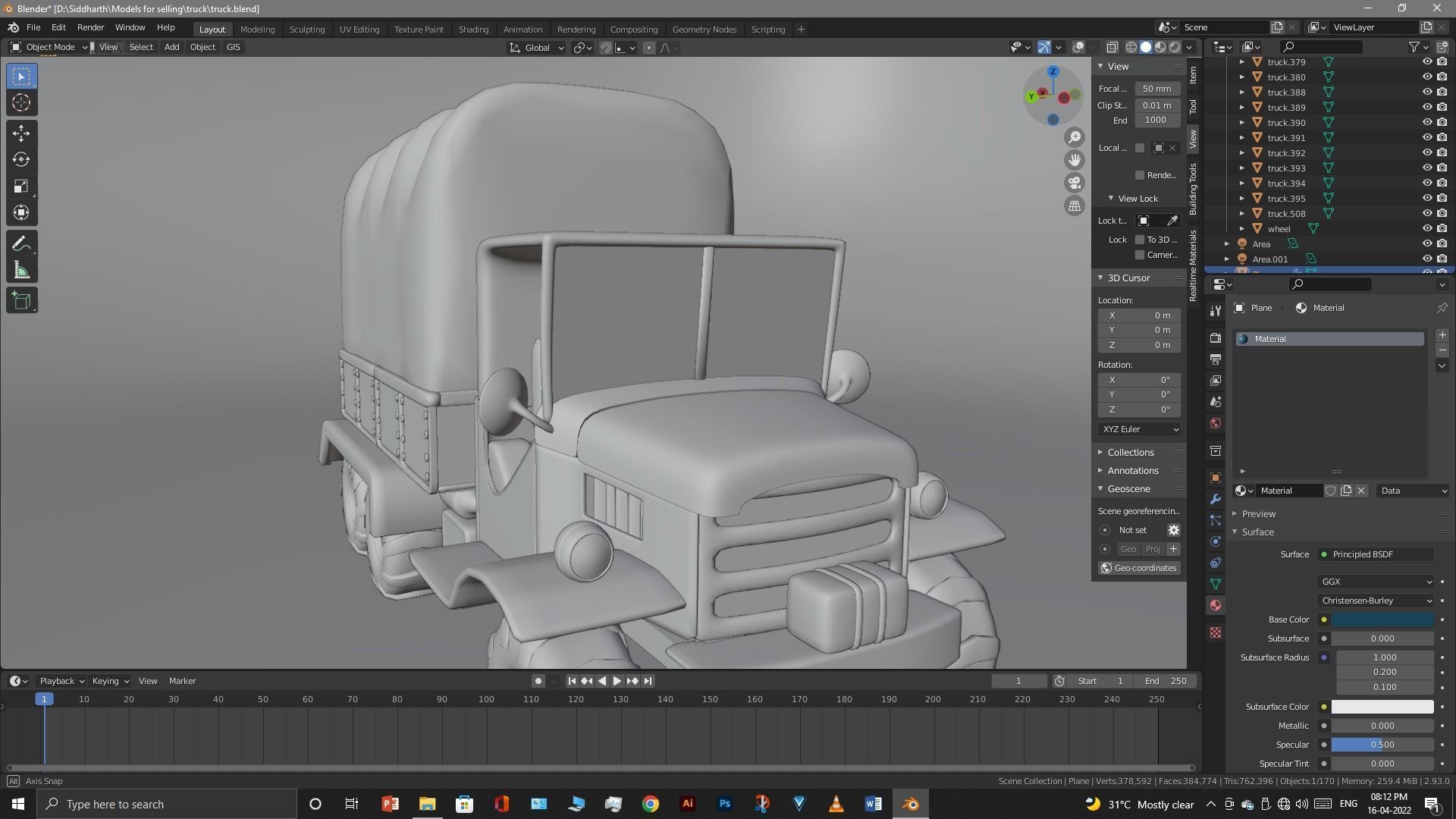1456x819 pixels.
Task: Click the Base Color swatch
Action: pyautogui.click(x=1382, y=620)
